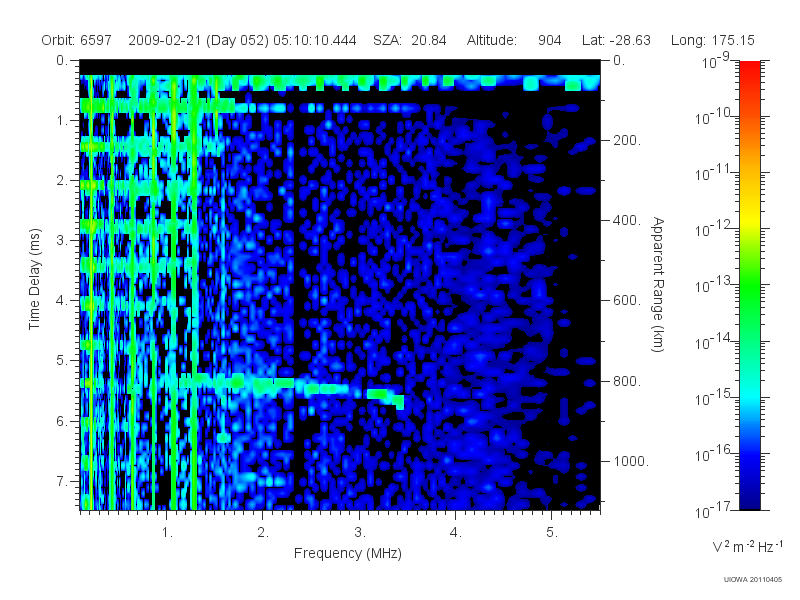Viewport: 800px width, 600px height.
Task: Click the red top of the color bar
Action: coord(750,69)
